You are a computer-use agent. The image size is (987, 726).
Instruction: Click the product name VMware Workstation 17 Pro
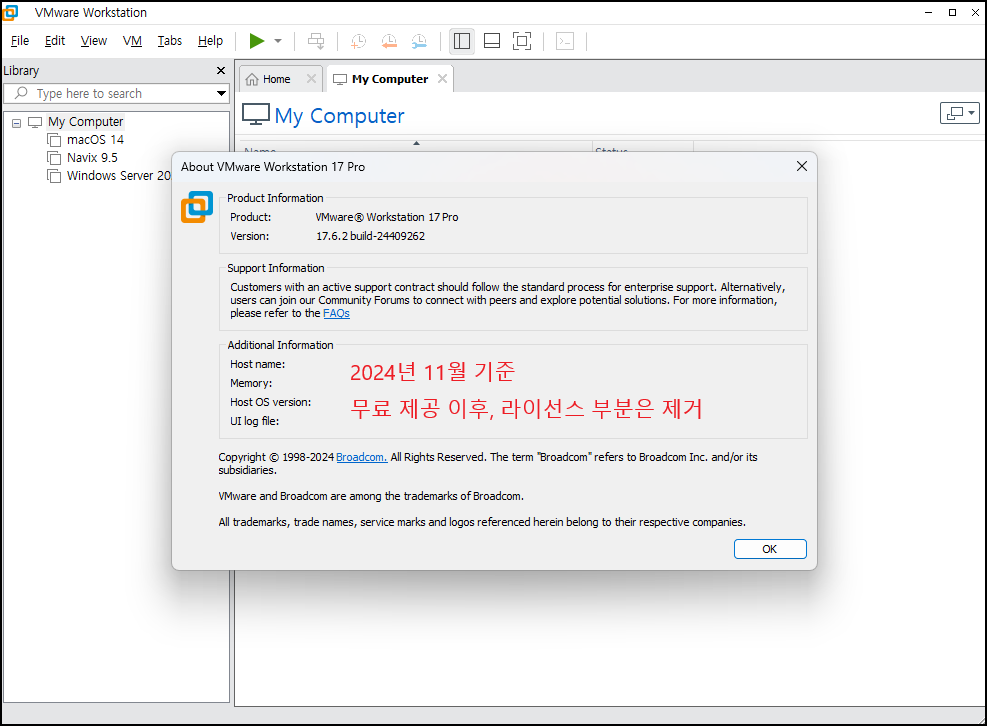point(386,217)
